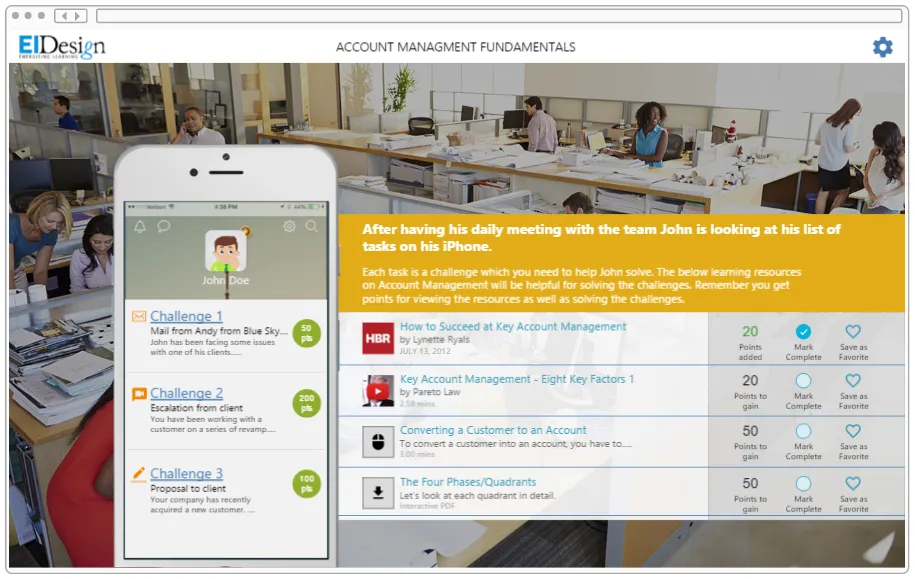Open the Challenge 3 proposal task
This screenshot has width=915, height=579.
coord(186,473)
